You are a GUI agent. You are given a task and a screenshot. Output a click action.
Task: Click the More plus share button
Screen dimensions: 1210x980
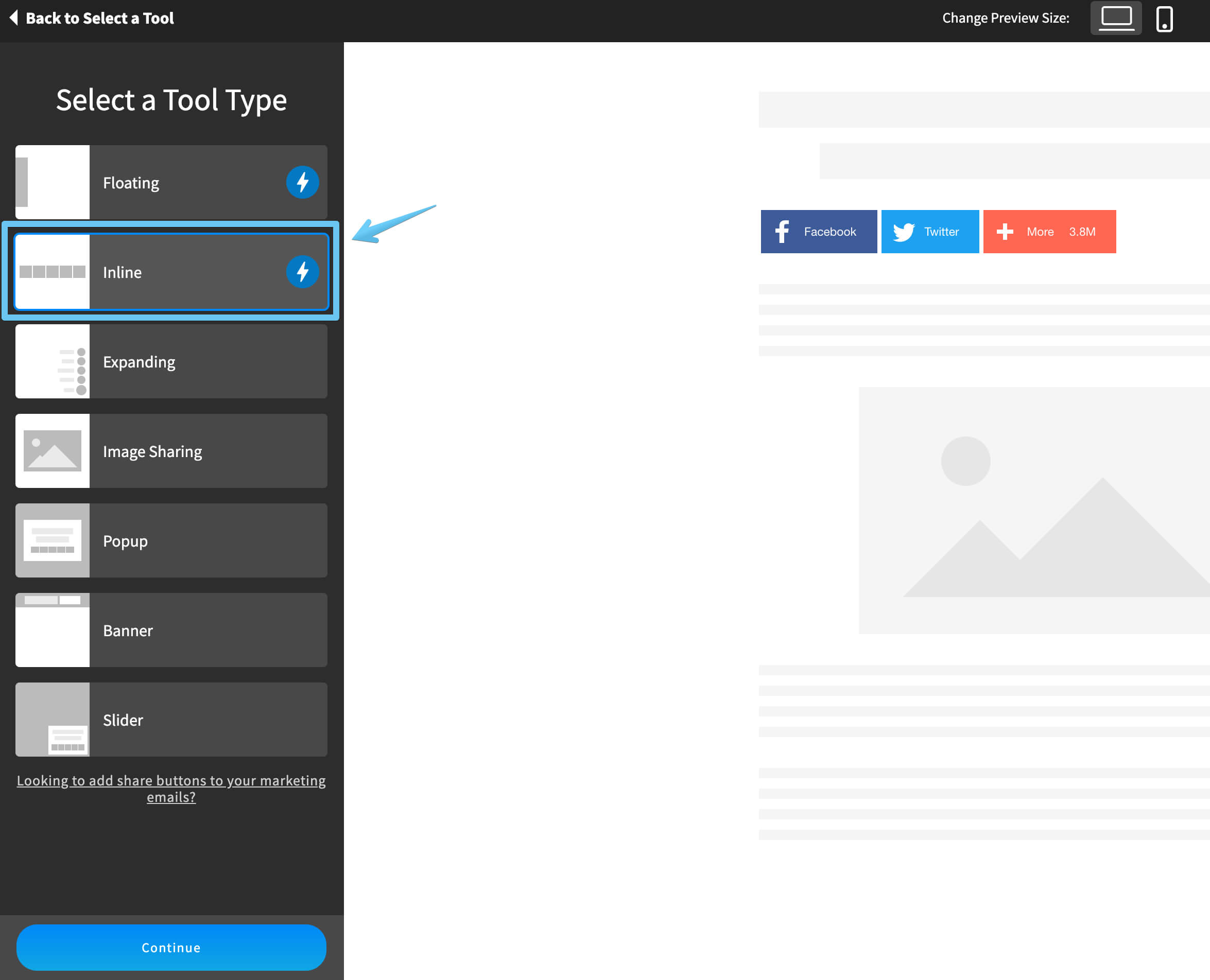(1048, 232)
